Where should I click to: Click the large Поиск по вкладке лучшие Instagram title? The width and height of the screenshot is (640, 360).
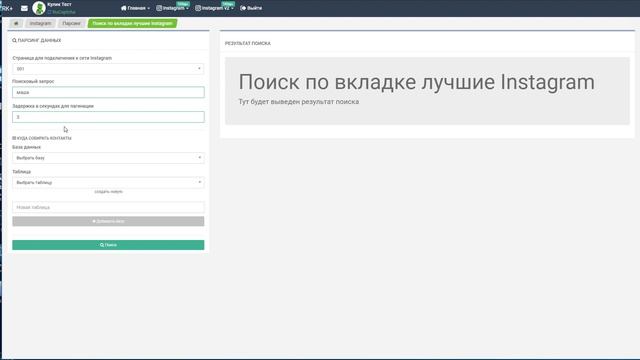pos(416,82)
